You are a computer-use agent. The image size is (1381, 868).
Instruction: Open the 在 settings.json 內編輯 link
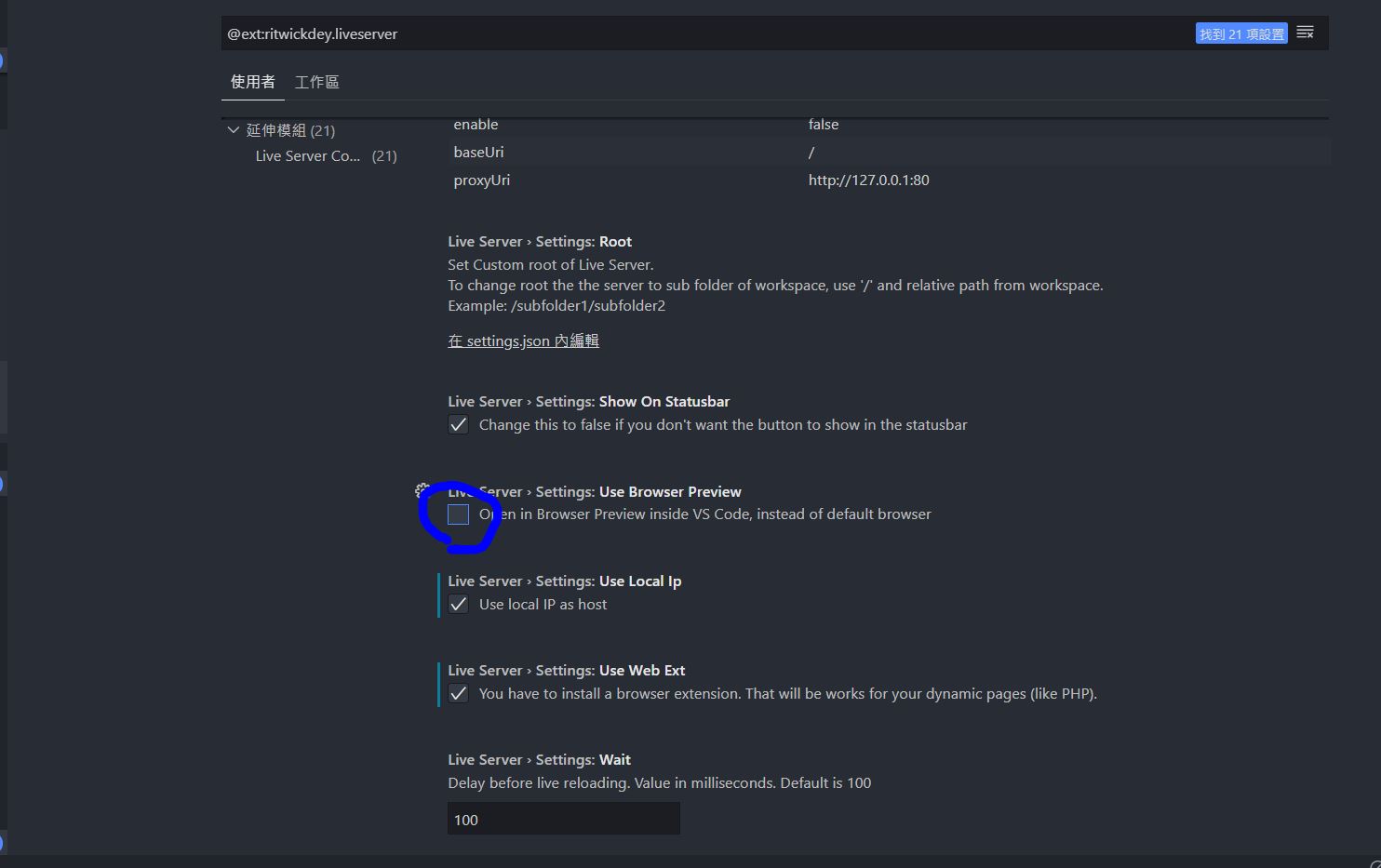(523, 341)
